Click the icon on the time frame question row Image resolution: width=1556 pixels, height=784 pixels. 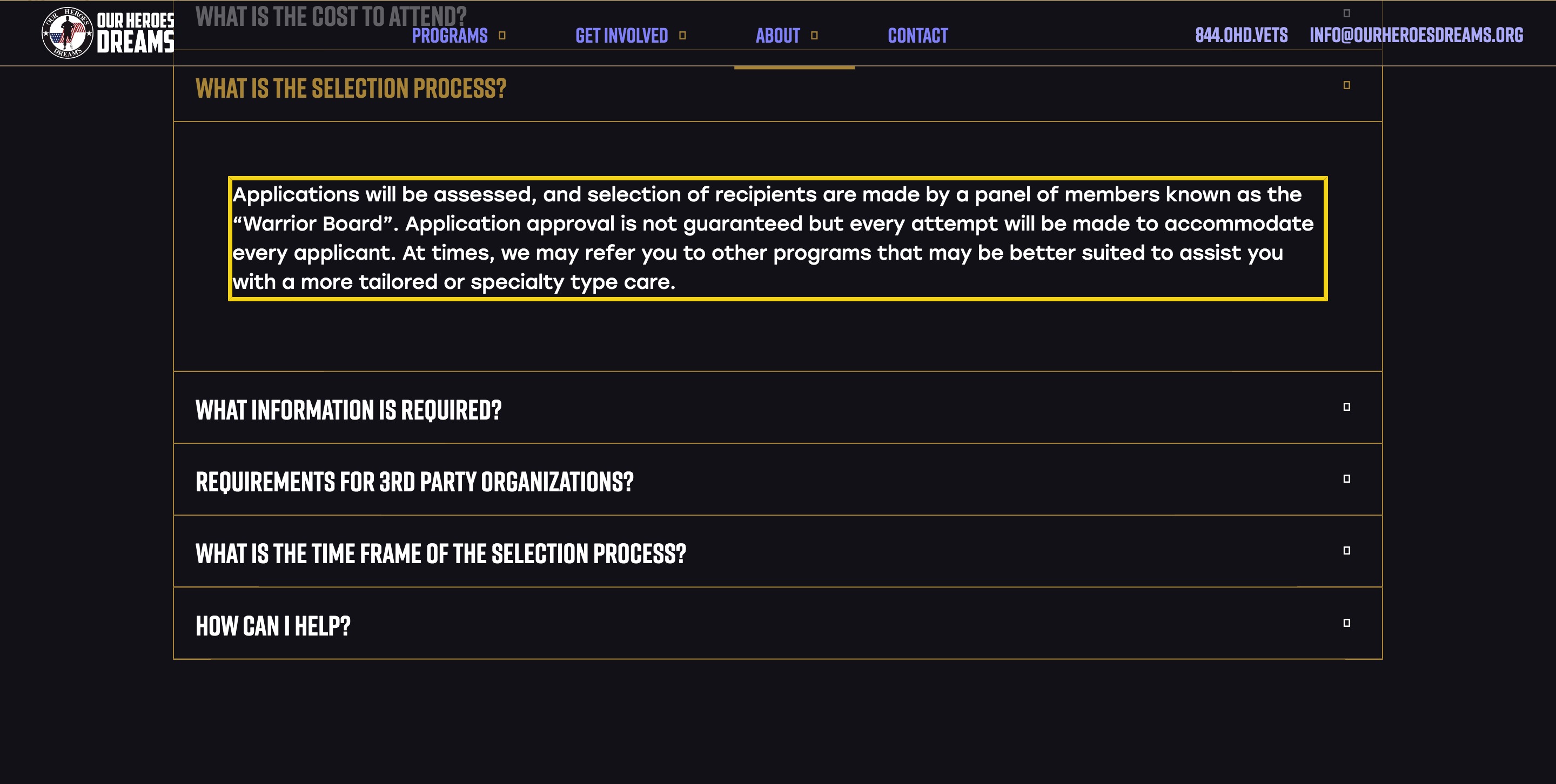pyautogui.click(x=1346, y=550)
